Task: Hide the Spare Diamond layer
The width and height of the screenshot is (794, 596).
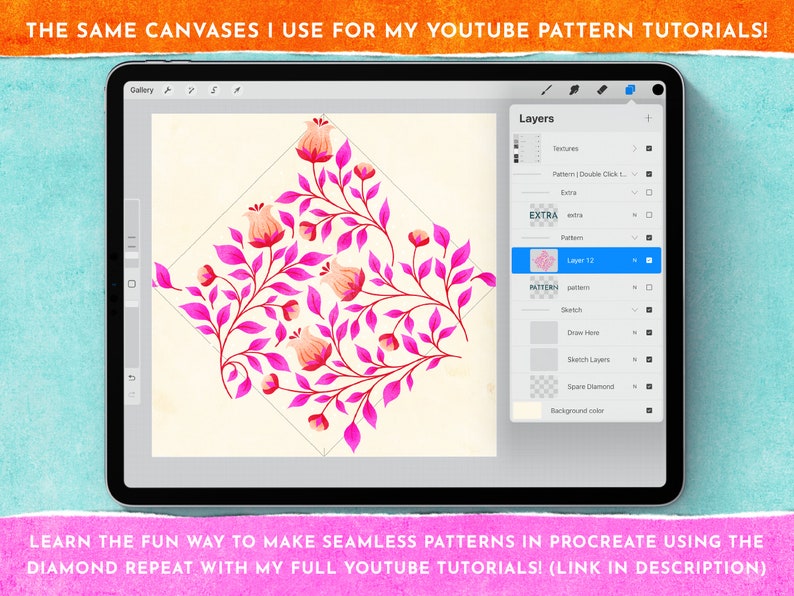Action: pos(649,386)
